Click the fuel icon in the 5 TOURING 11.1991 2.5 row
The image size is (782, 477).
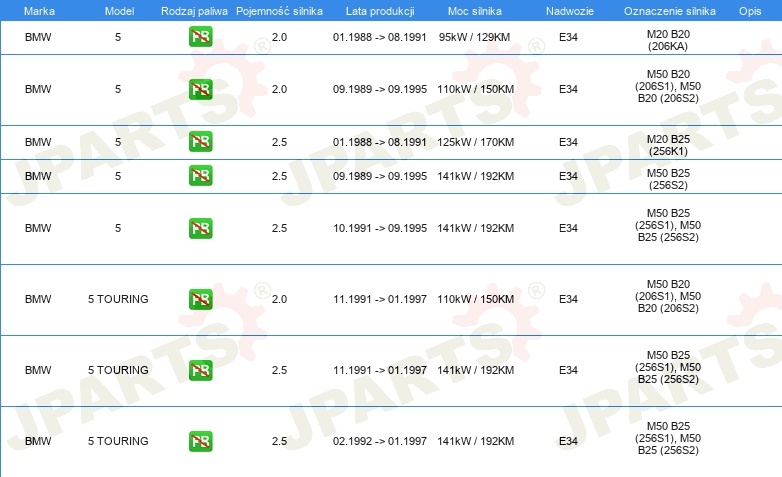point(200,370)
